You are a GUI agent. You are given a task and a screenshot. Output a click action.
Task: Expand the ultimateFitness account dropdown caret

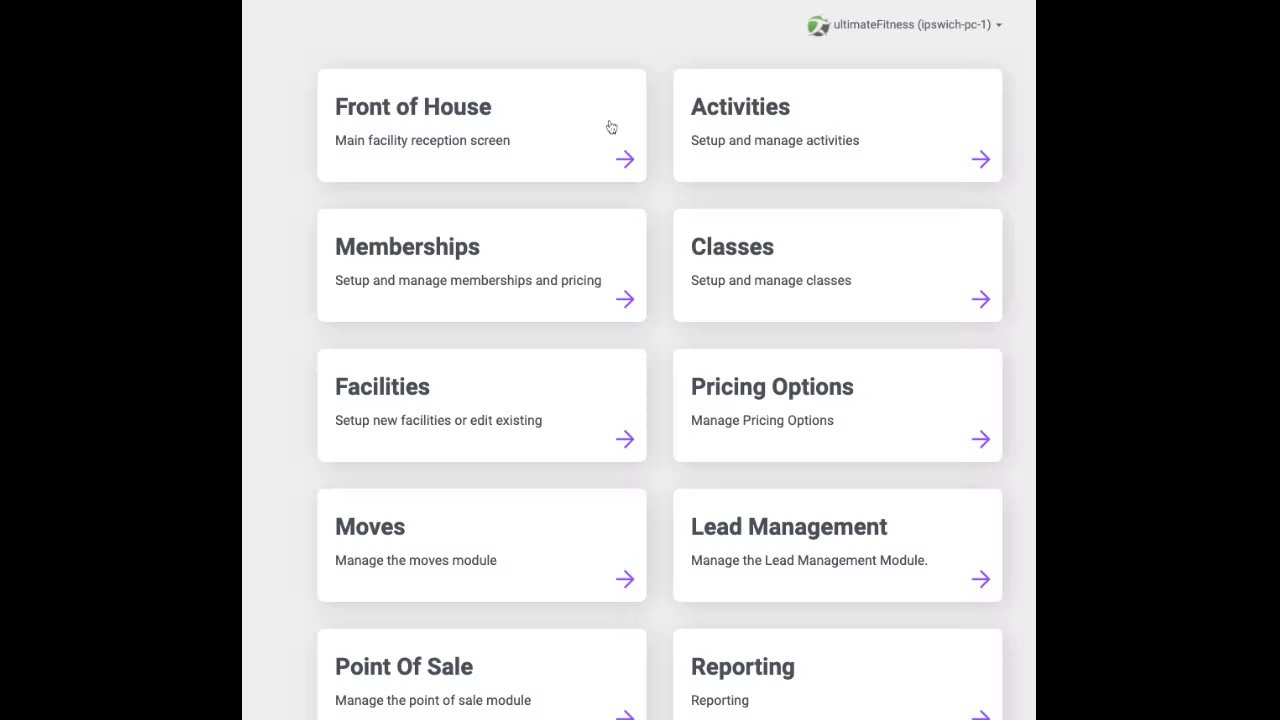pos(998,25)
